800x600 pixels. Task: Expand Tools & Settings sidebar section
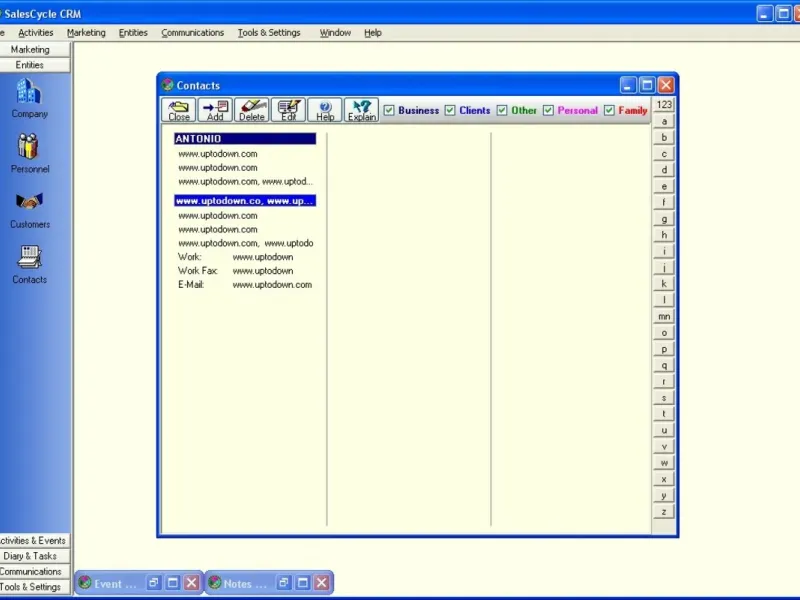35,587
